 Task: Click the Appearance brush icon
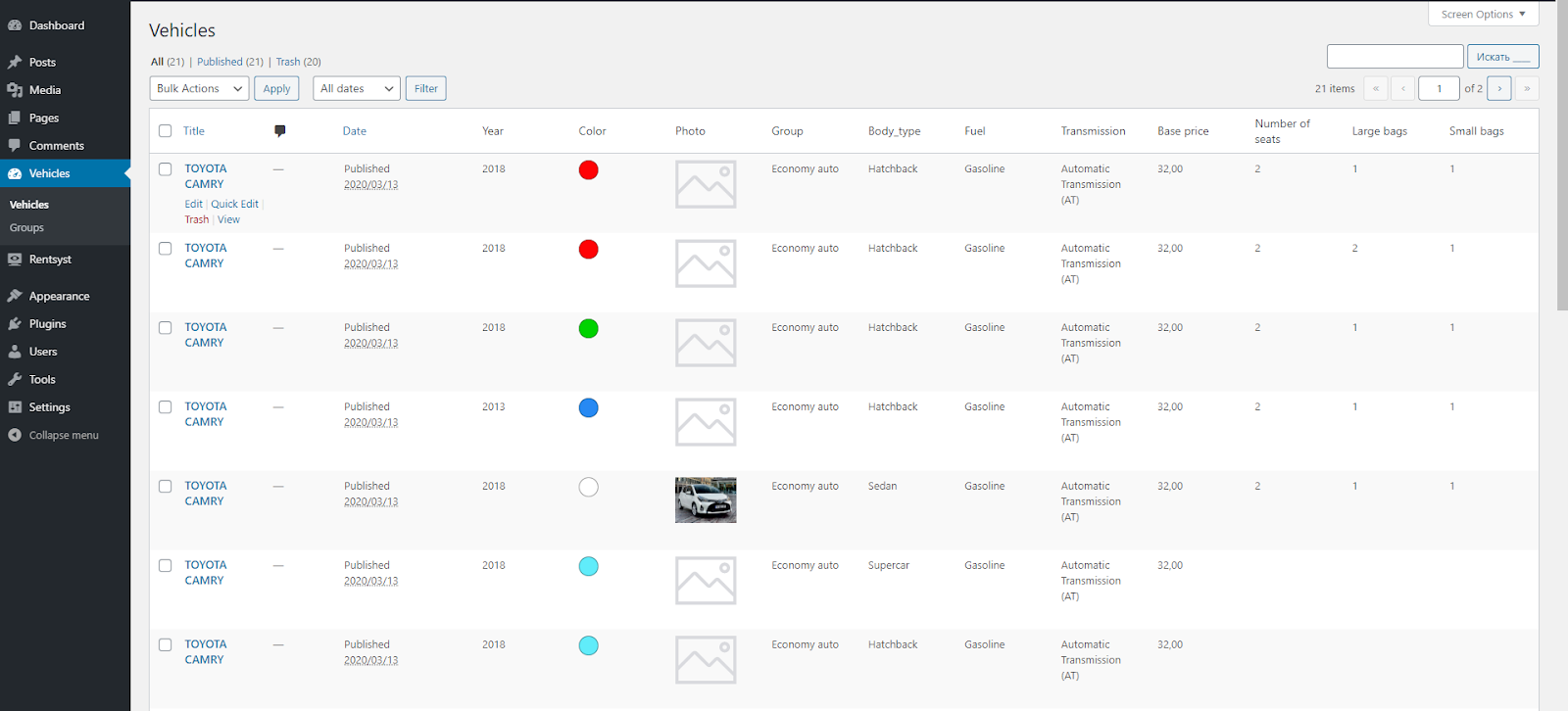(x=15, y=296)
